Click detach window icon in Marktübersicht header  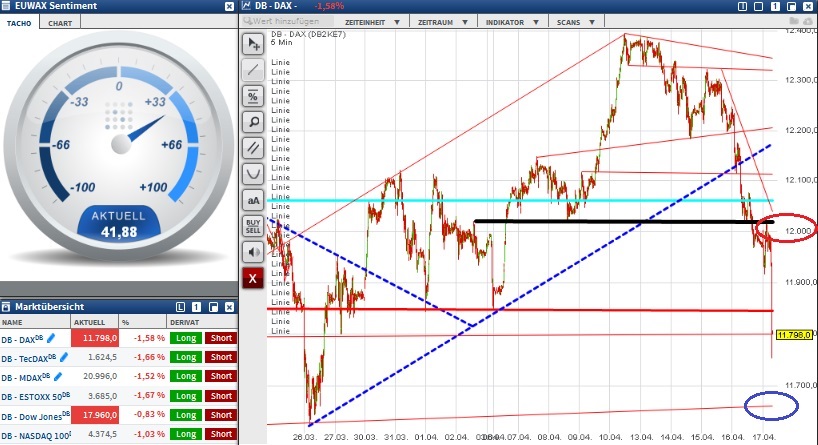point(213,307)
